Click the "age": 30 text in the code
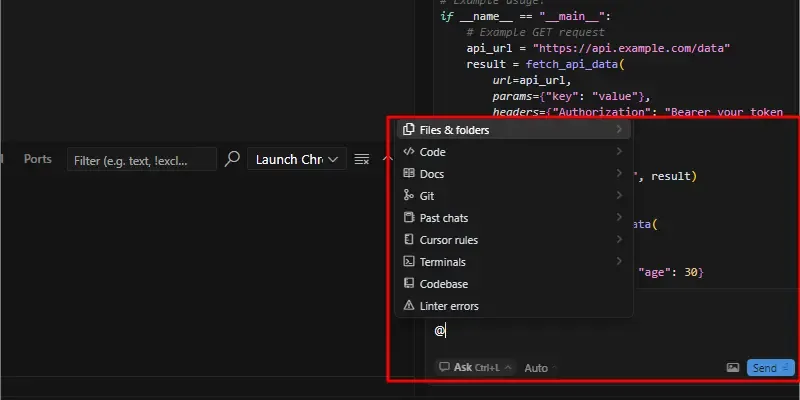This screenshot has height=400, width=800. (671, 272)
